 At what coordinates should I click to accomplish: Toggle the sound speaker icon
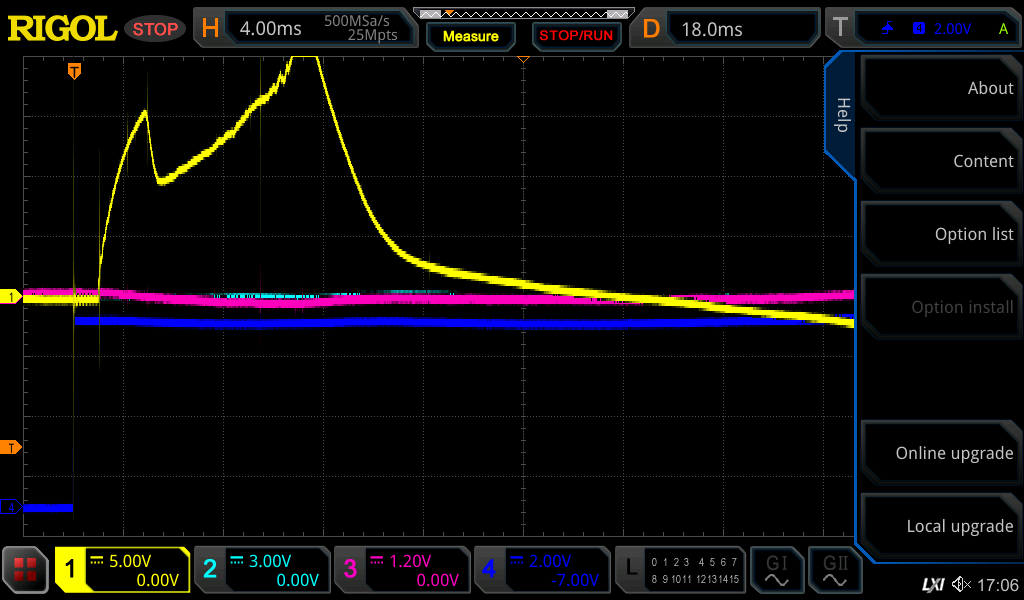click(961, 584)
